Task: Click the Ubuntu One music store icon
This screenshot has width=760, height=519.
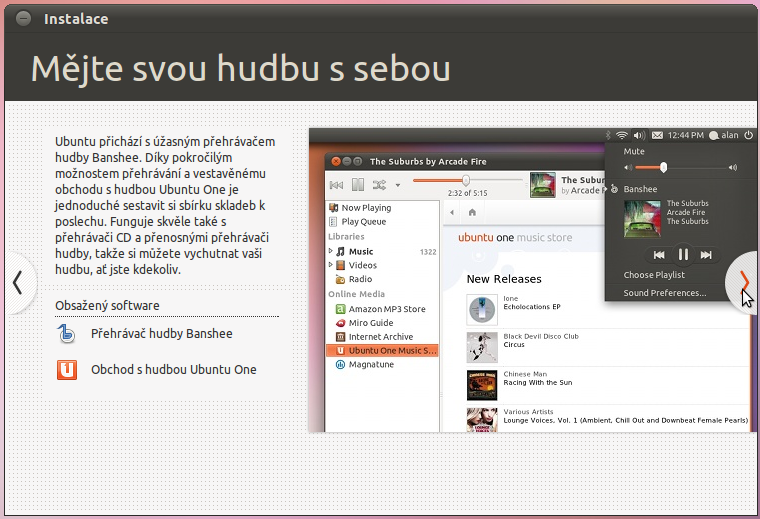Action: pyautogui.click(x=66, y=370)
